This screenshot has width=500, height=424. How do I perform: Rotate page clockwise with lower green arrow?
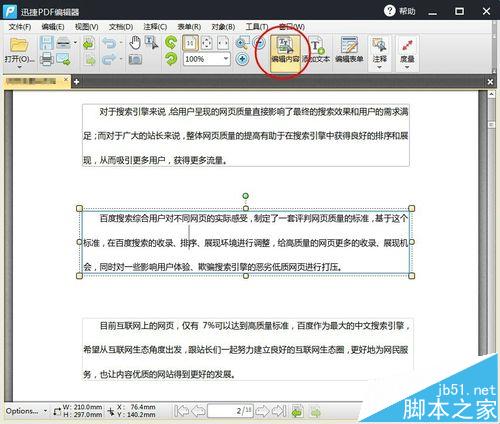pyautogui.click(x=171, y=59)
